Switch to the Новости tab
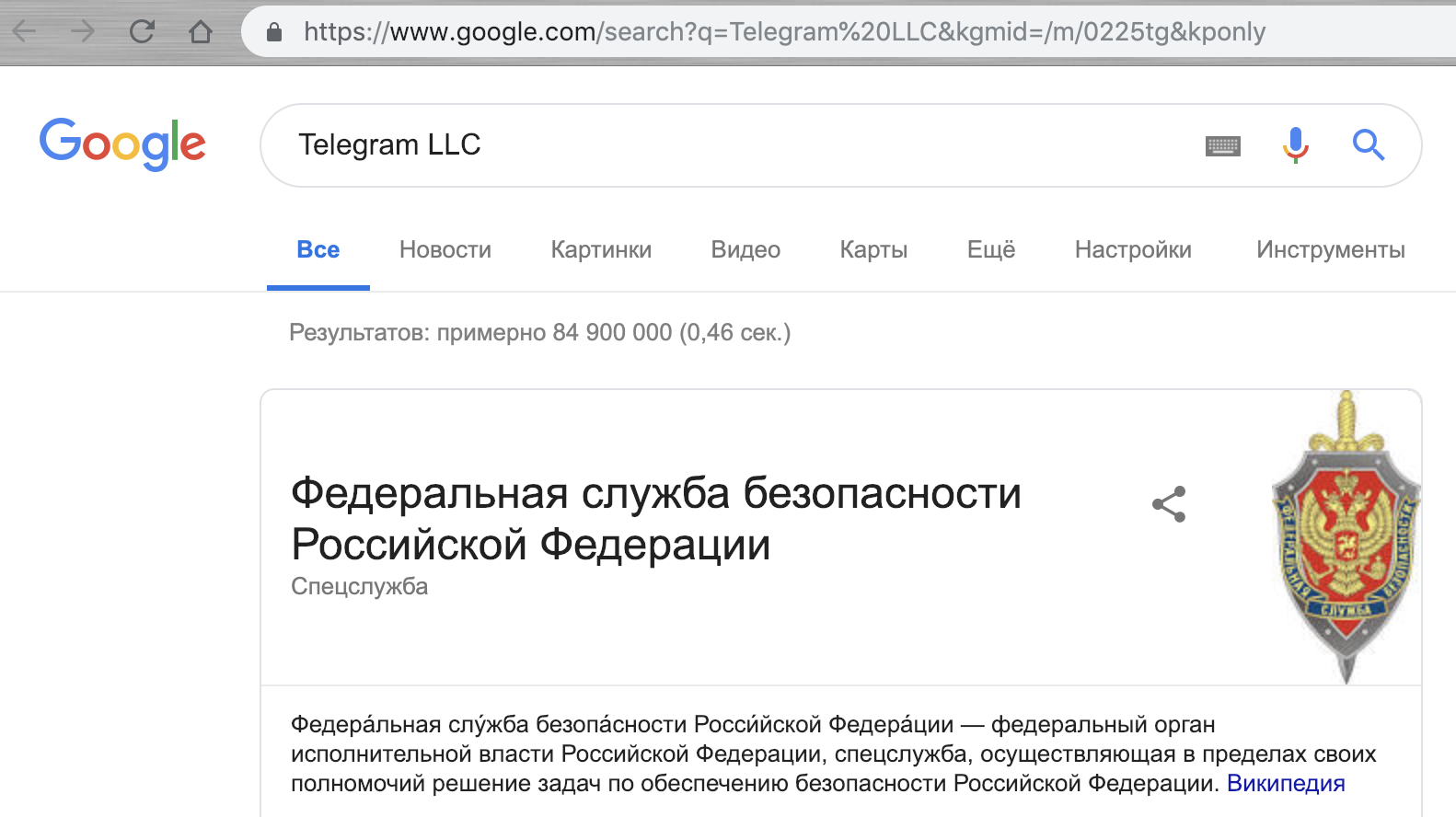The height and width of the screenshot is (817, 1456). [445, 250]
